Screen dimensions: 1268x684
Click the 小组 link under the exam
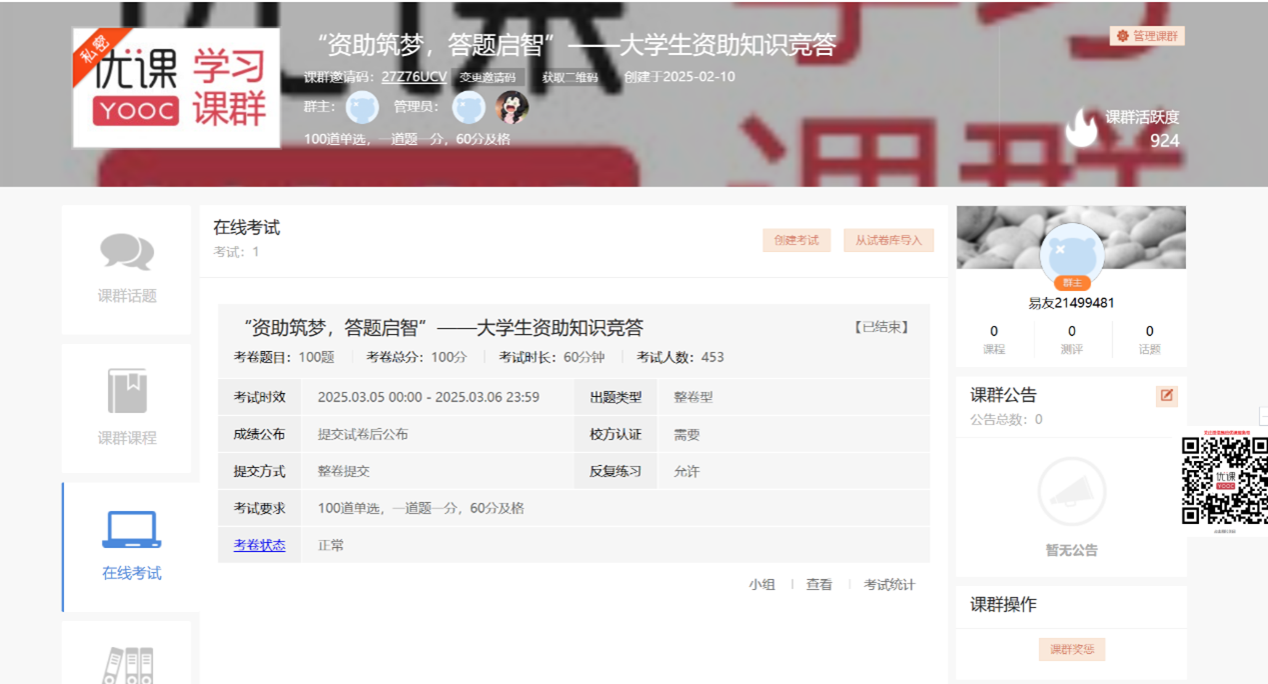(x=761, y=585)
